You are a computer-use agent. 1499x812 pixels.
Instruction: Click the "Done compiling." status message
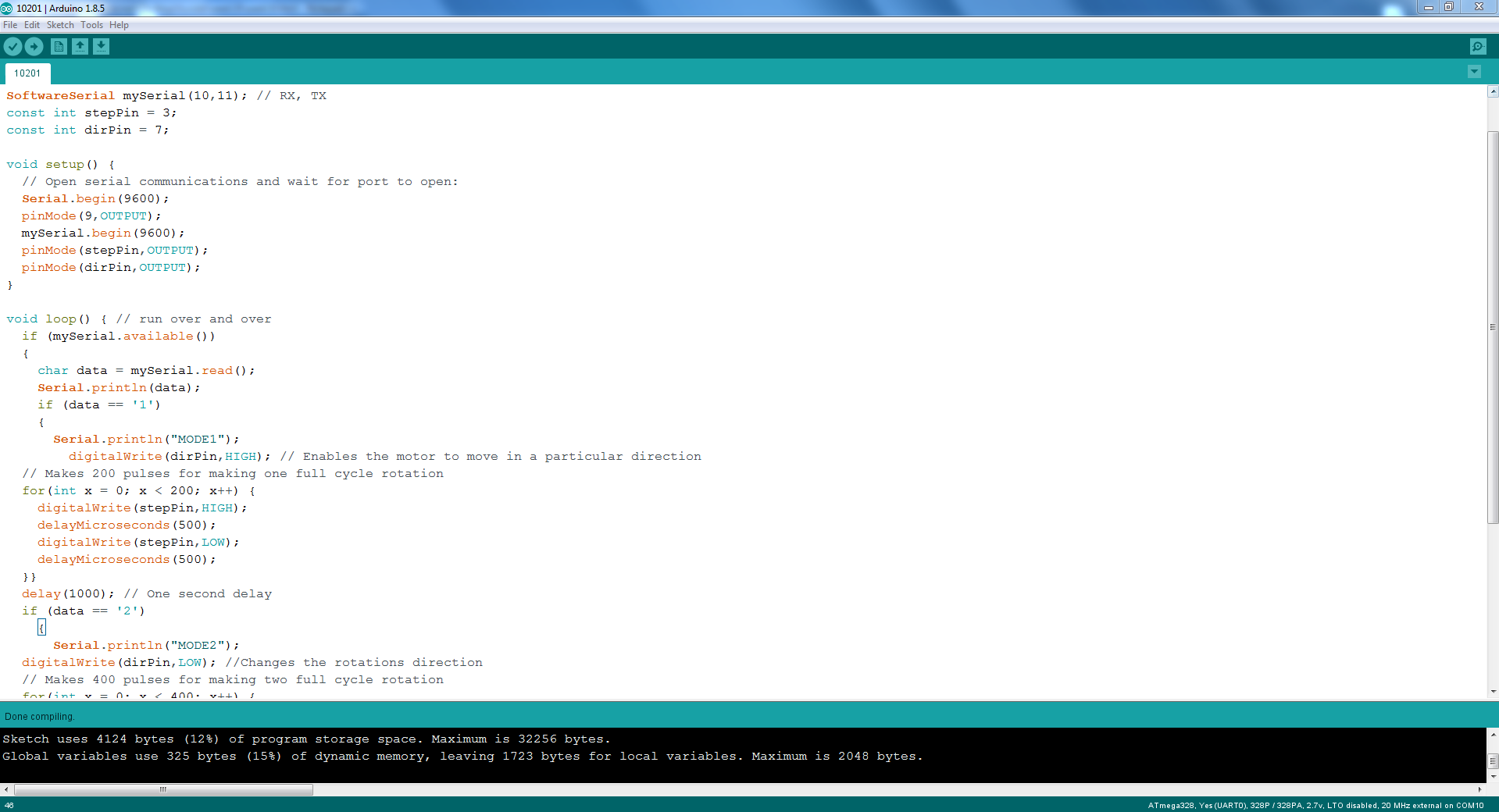[x=39, y=717]
